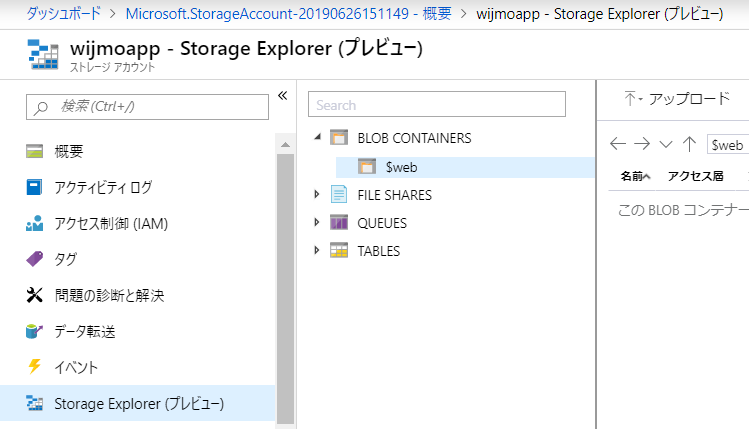Expand the TABLES tree node

(317, 250)
